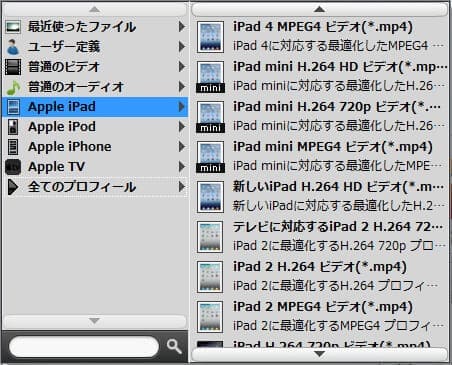452x365 pixels.
Task: Click the magnifier search icon
Action: (174, 347)
